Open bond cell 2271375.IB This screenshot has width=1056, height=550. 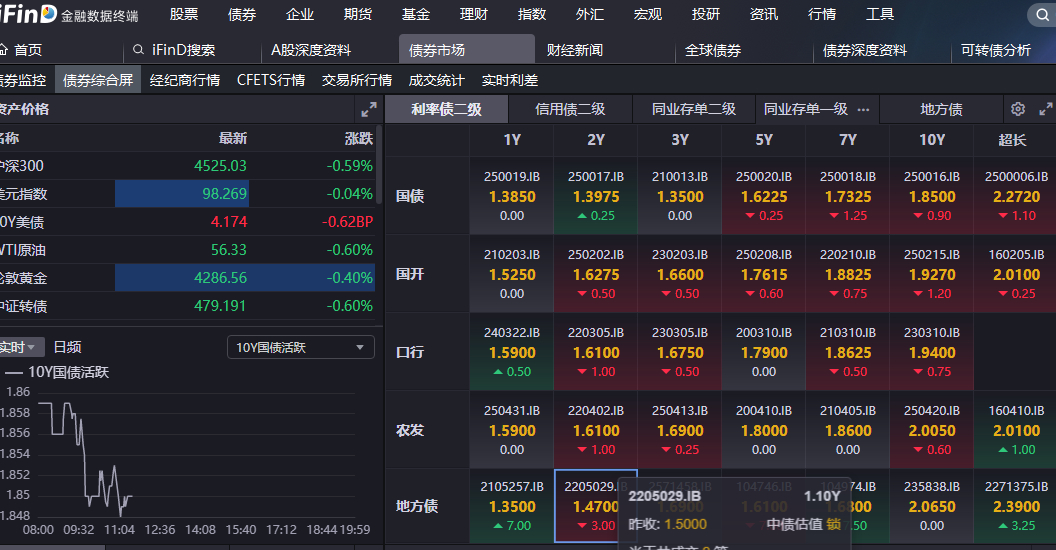pos(1016,506)
